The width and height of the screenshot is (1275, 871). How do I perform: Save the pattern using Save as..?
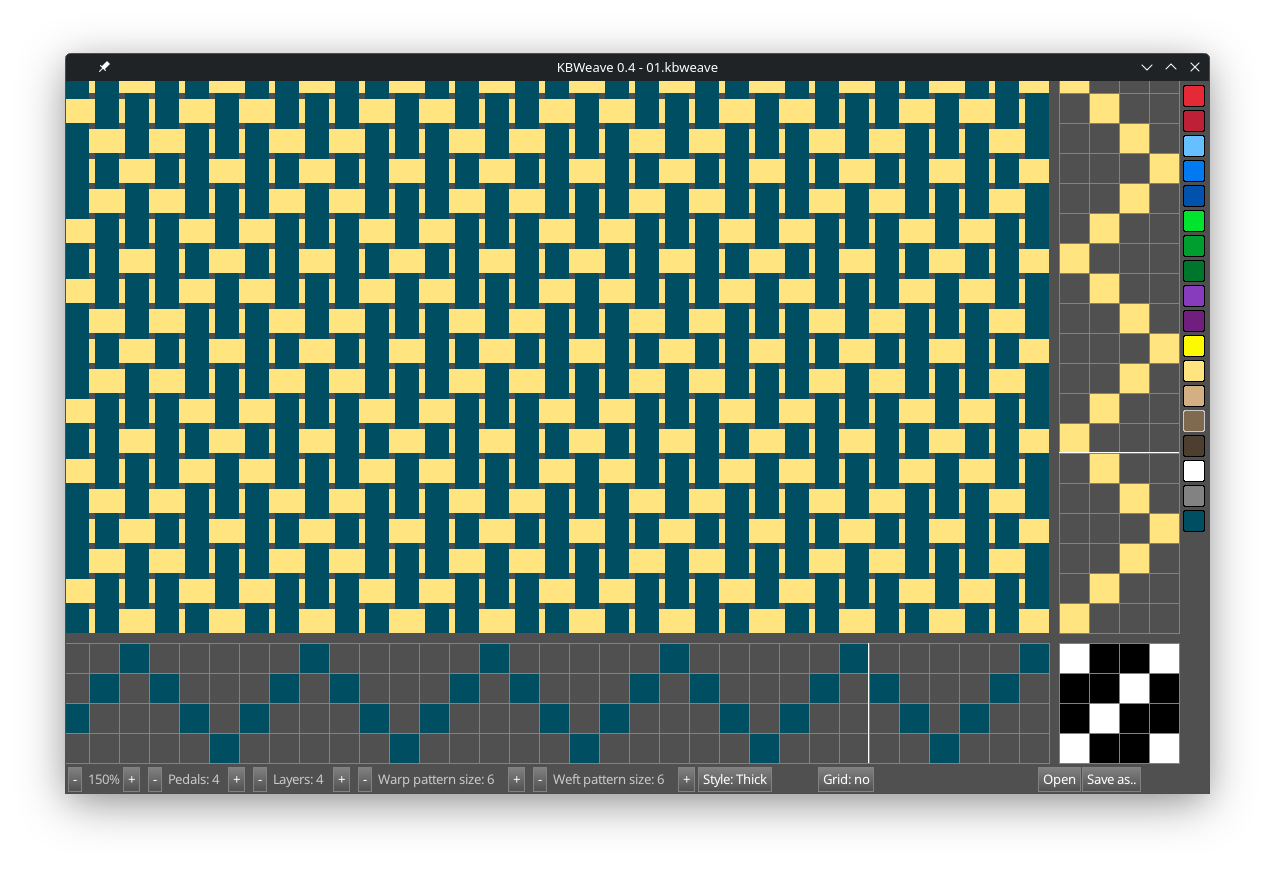(1111, 779)
